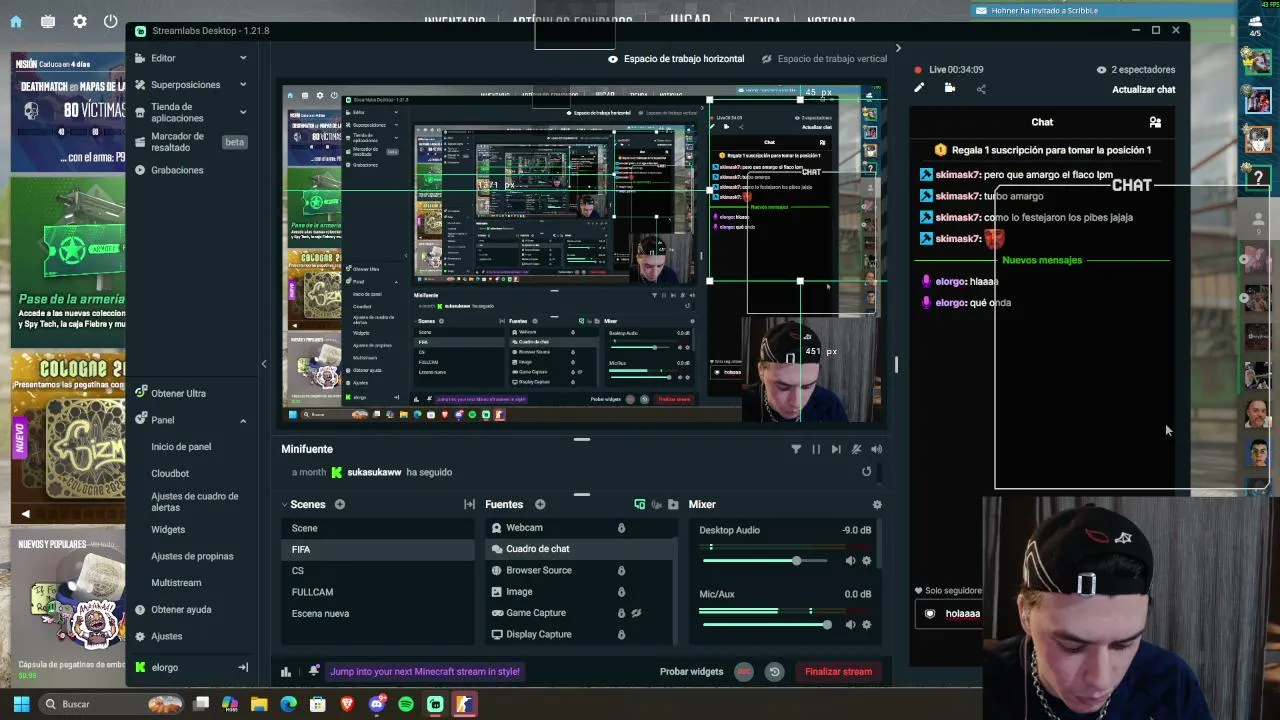Image resolution: width=1280 pixels, height=720 pixels.
Task: Mute Mic/Aux in the Mixer
Action: [850, 625]
